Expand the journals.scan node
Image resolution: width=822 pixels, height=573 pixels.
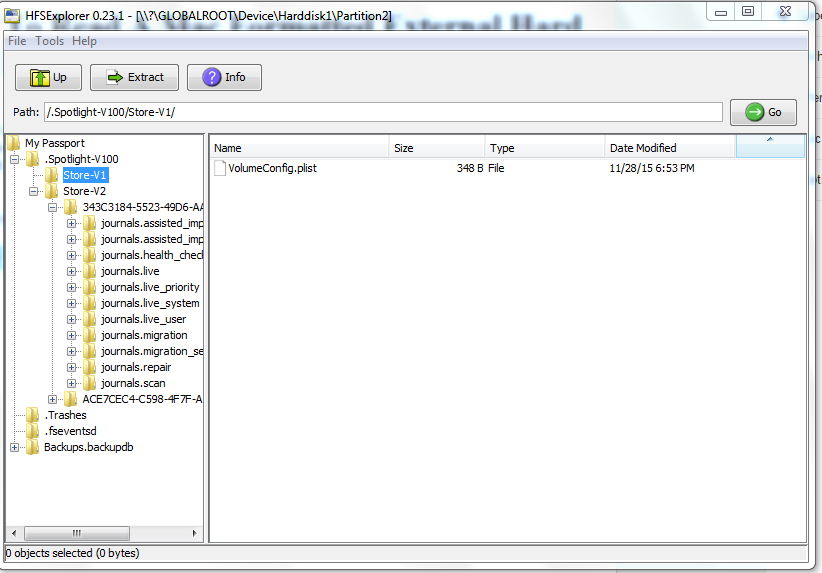[71, 384]
